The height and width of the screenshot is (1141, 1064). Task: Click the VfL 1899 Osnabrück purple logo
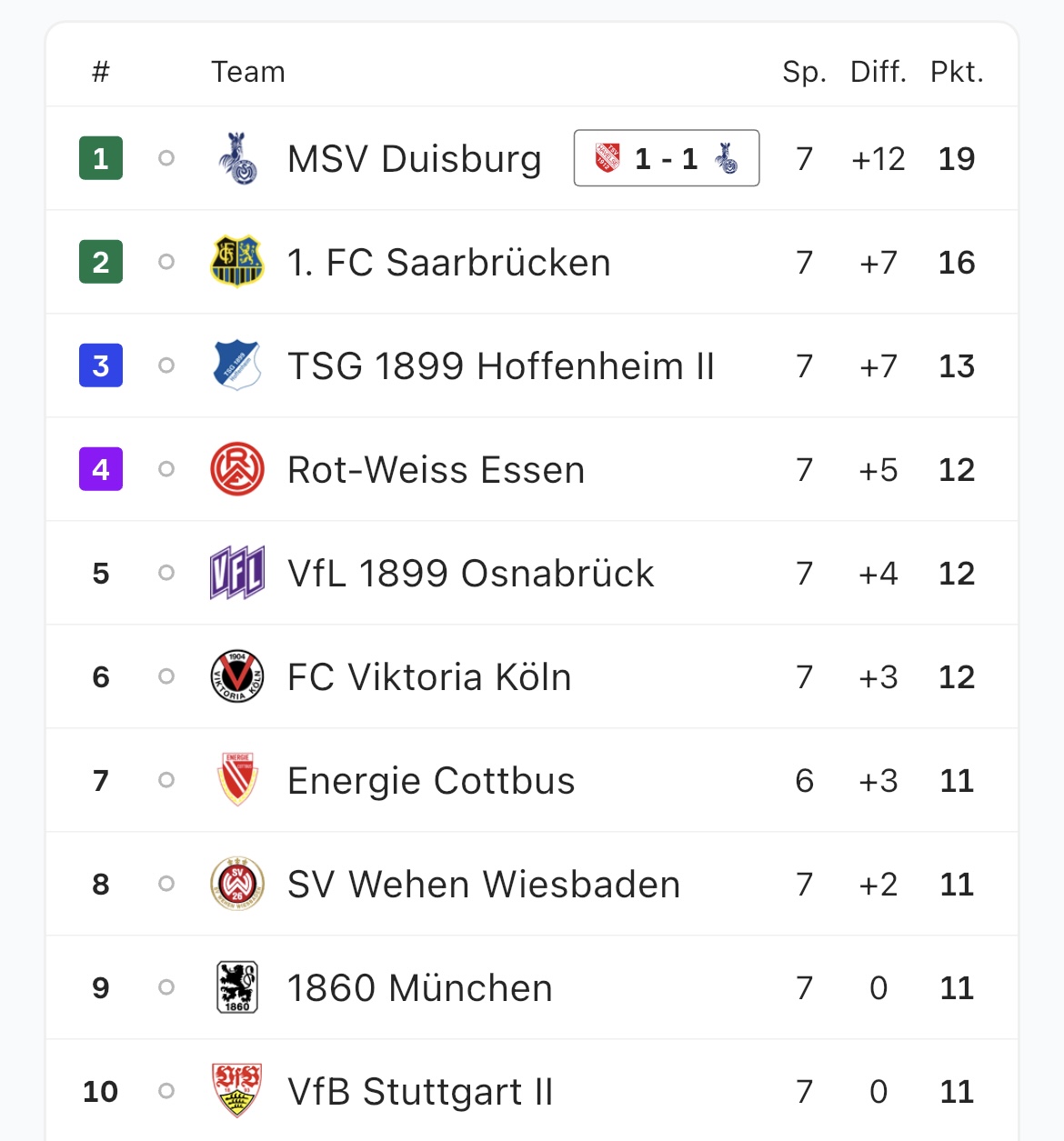coord(237,573)
